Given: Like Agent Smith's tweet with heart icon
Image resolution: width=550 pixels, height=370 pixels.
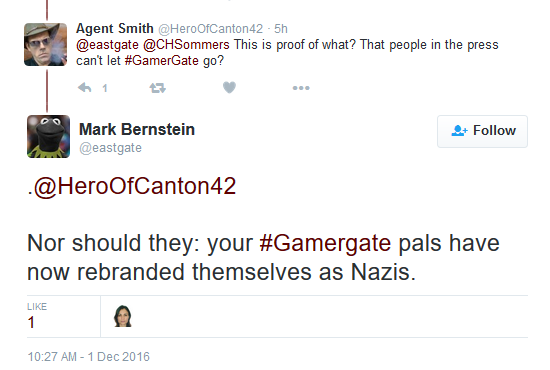Looking at the screenshot, I should (229, 87).
